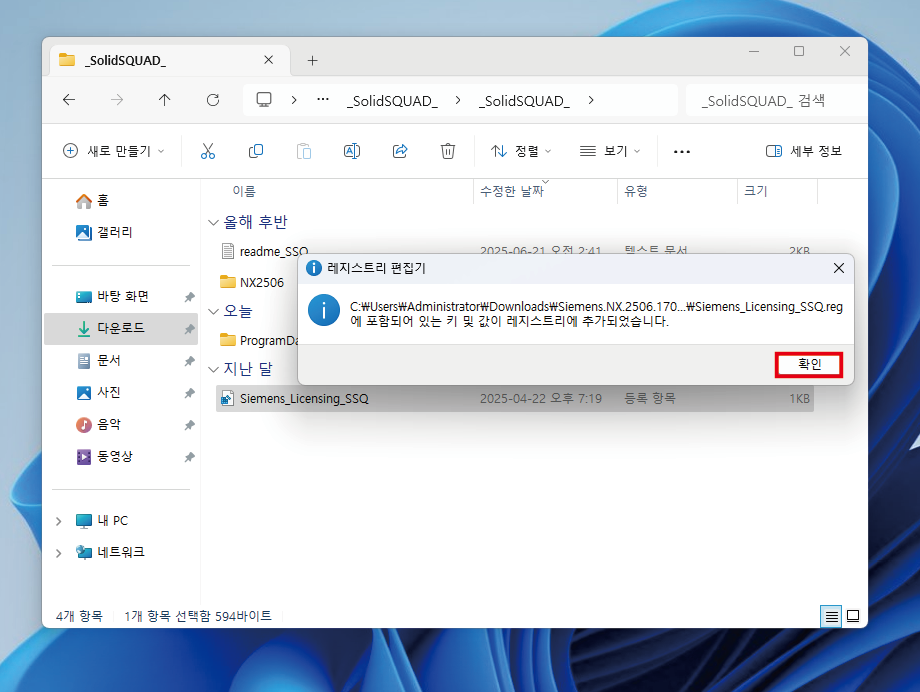
Task: Sort by 크기 column header
Action: (x=756, y=191)
